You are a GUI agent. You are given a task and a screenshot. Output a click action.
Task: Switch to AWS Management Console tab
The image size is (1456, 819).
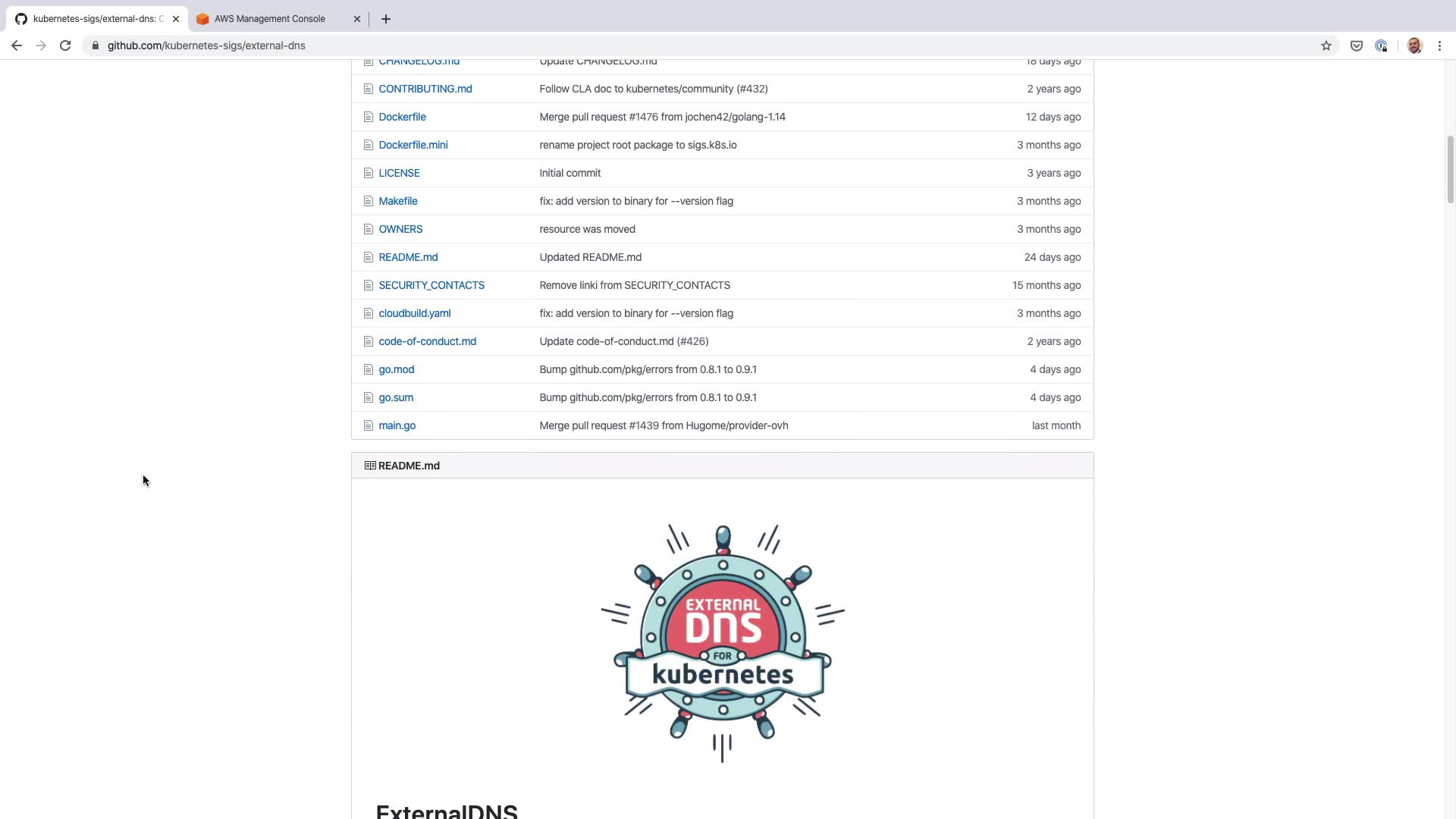(270, 19)
